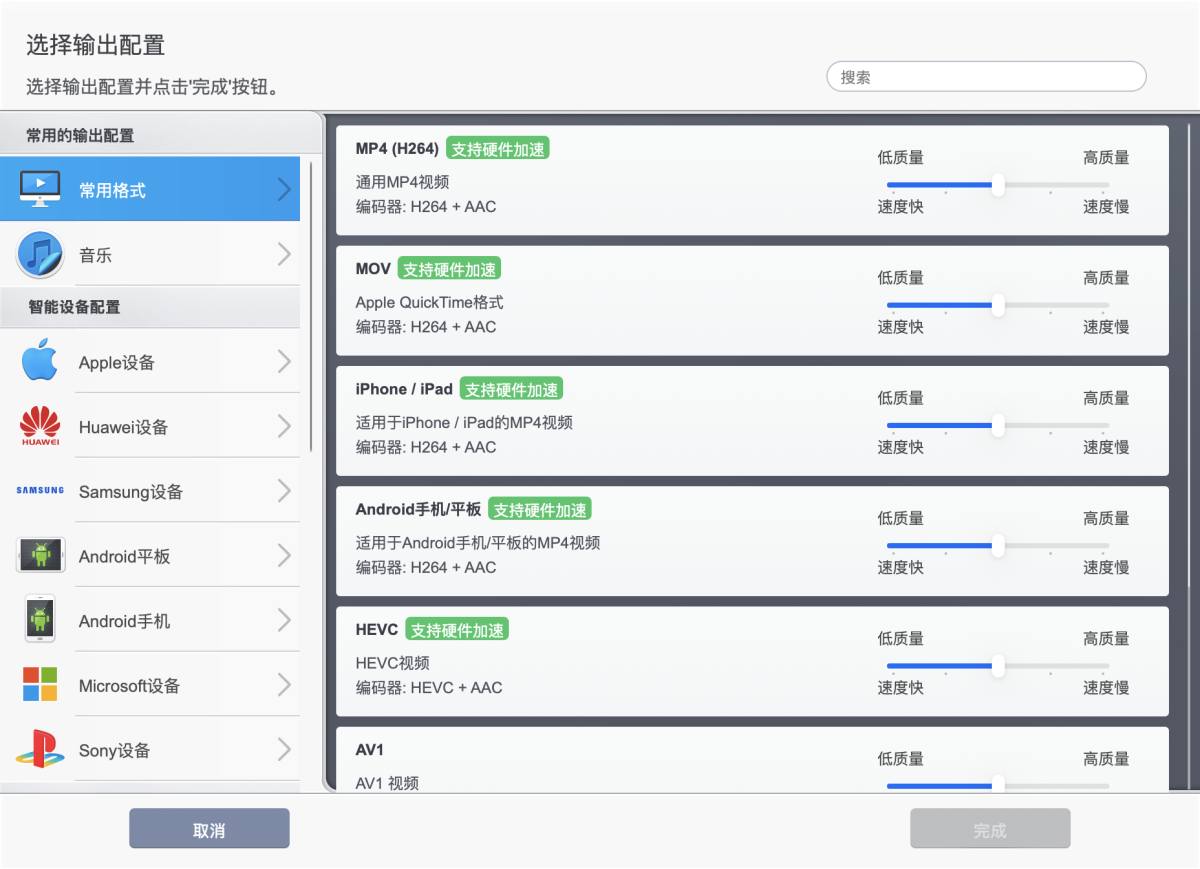Click the Samsung logo icon
This screenshot has height=869, width=1200.
point(40,491)
